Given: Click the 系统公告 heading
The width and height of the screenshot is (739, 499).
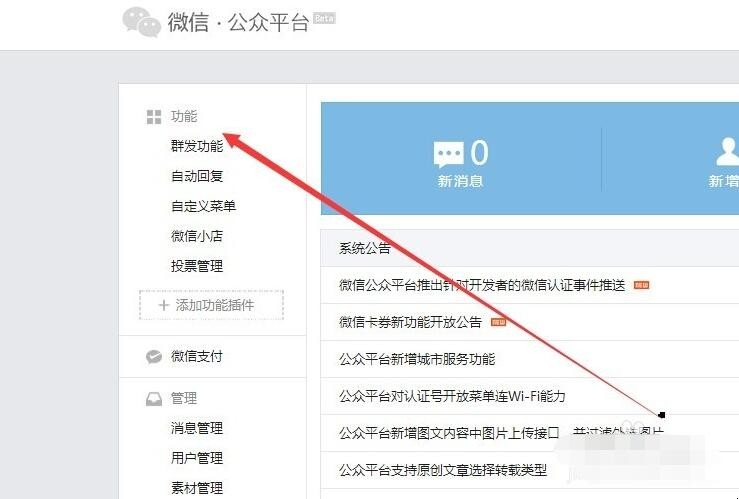Looking at the screenshot, I should coord(365,248).
